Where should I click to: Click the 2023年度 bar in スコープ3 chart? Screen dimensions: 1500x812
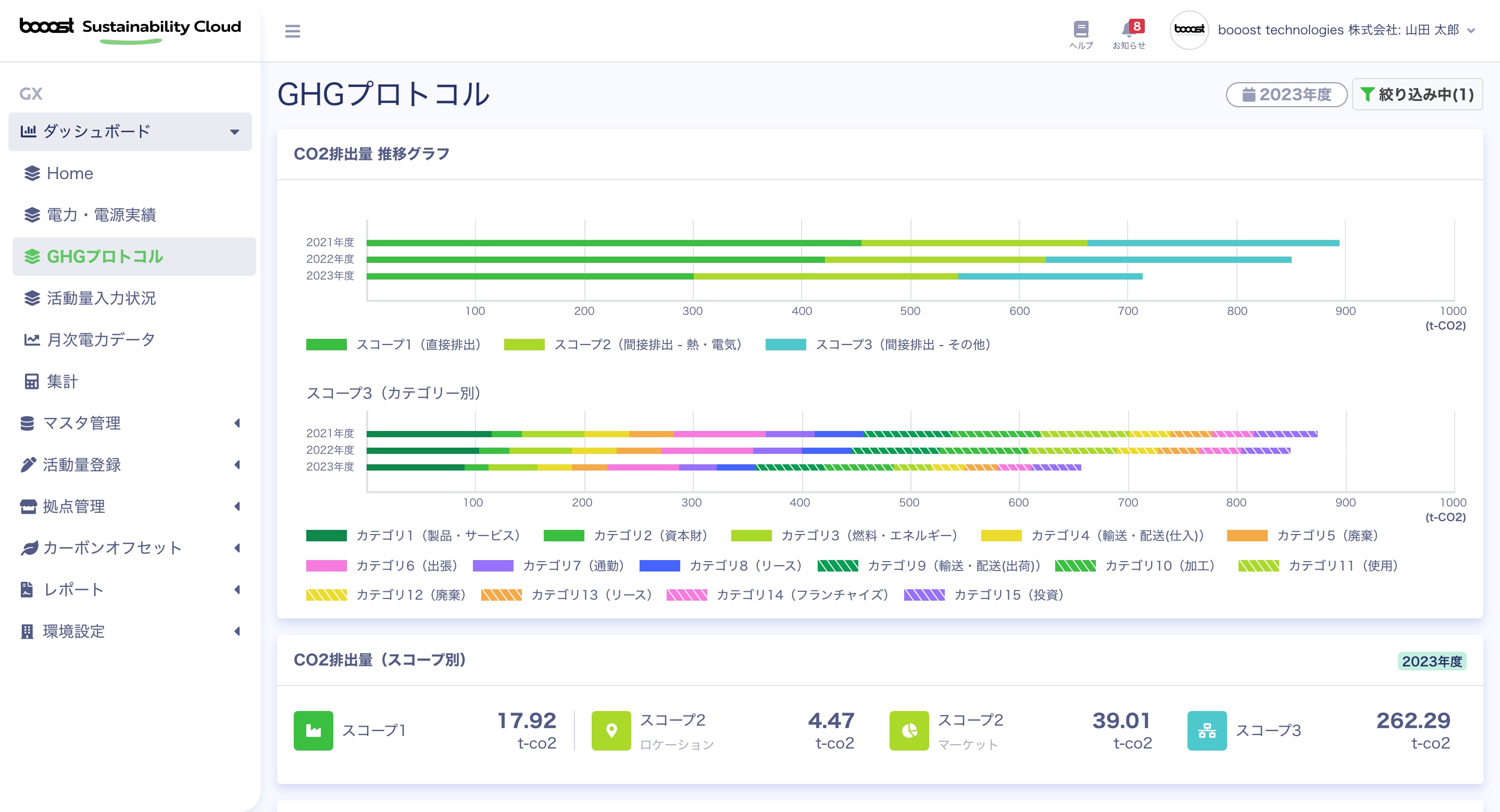coord(724,467)
